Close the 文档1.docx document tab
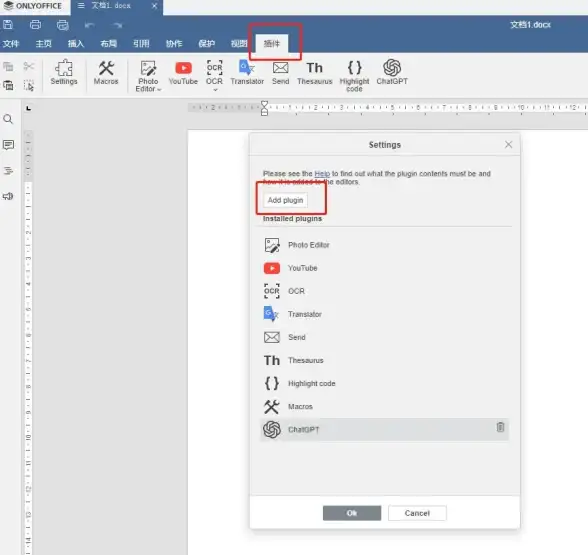The width and height of the screenshot is (588, 555). (154, 6)
